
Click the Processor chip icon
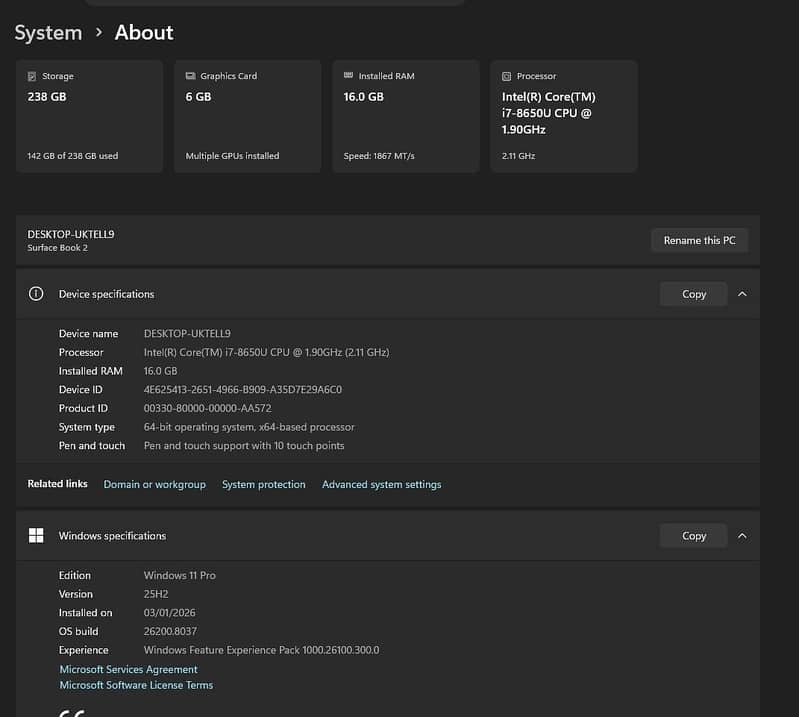(x=506, y=76)
